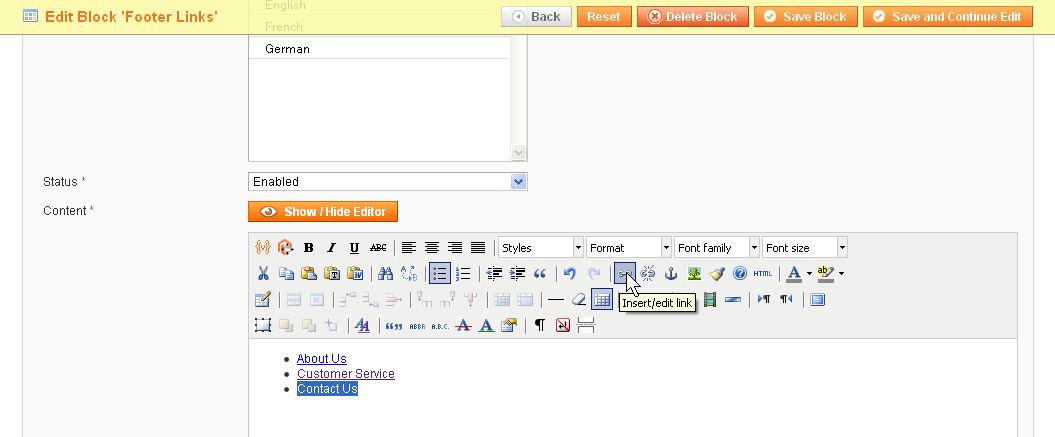Open the Format dropdown
This screenshot has width=1055, height=437.
coord(628,247)
